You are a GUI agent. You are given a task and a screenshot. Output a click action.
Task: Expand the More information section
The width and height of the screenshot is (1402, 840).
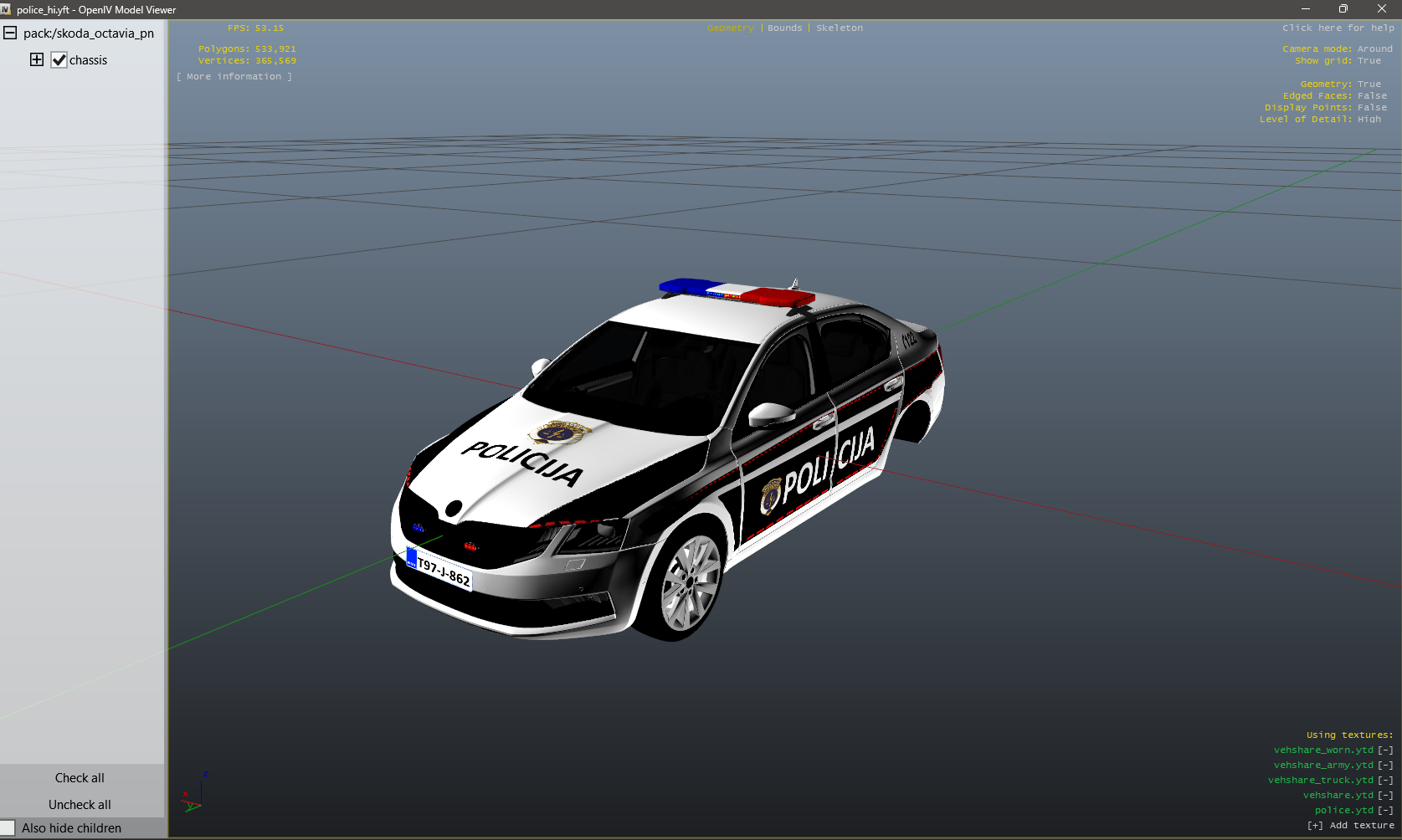coord(234,76)
